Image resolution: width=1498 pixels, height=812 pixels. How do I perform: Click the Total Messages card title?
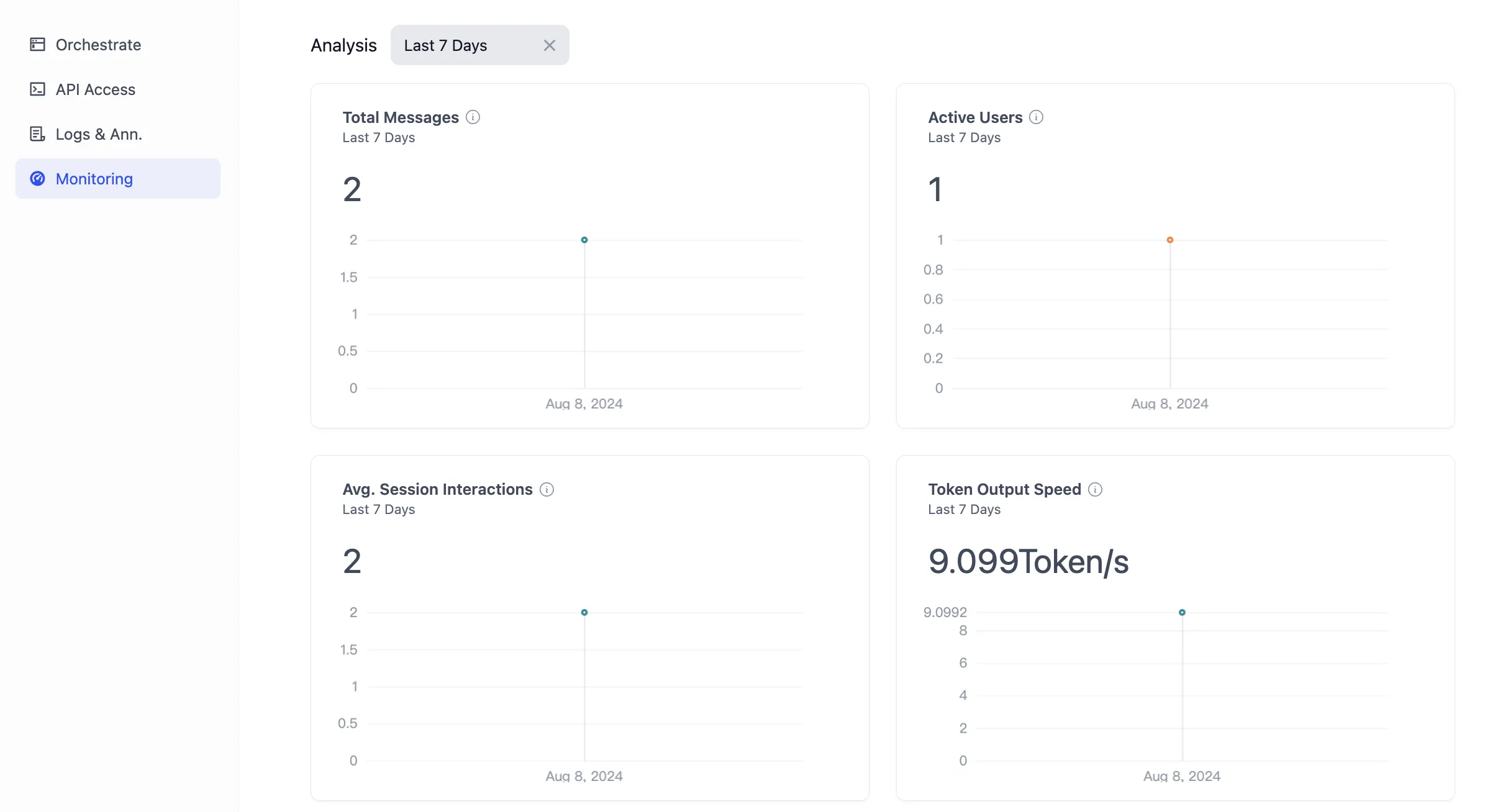tap(401, 117)
